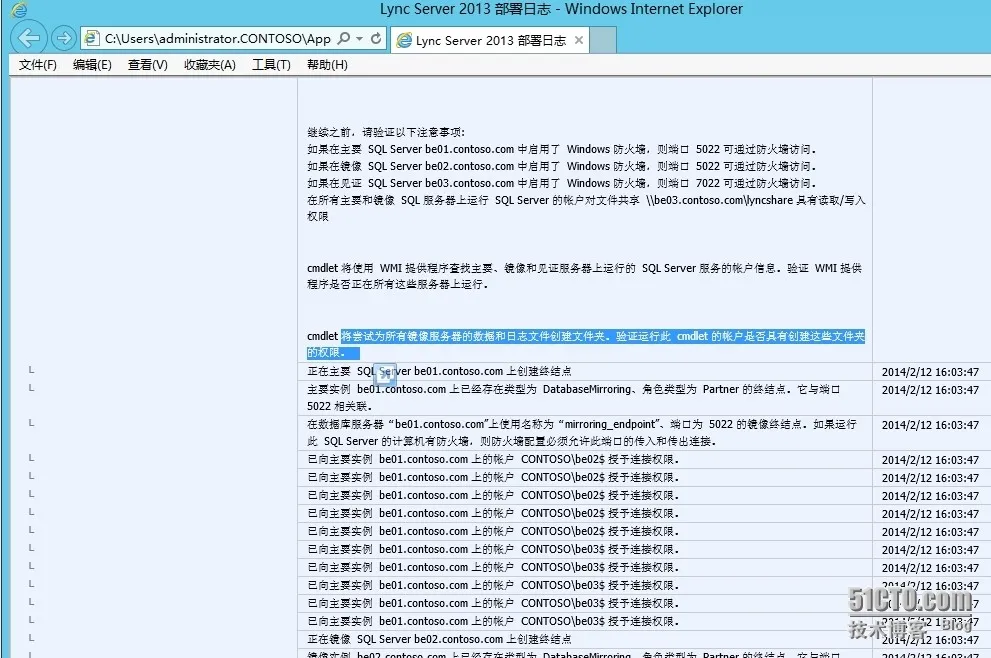Click the tree marker beside mirroring_endpoint row
Image resolution: width=991 pixels, height=658 pixels.
click(x=31, y=423)
